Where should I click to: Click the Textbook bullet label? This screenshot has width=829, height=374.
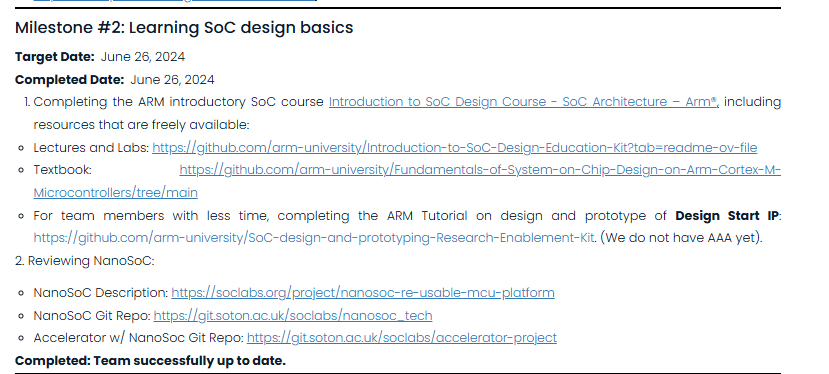[62, 170]
